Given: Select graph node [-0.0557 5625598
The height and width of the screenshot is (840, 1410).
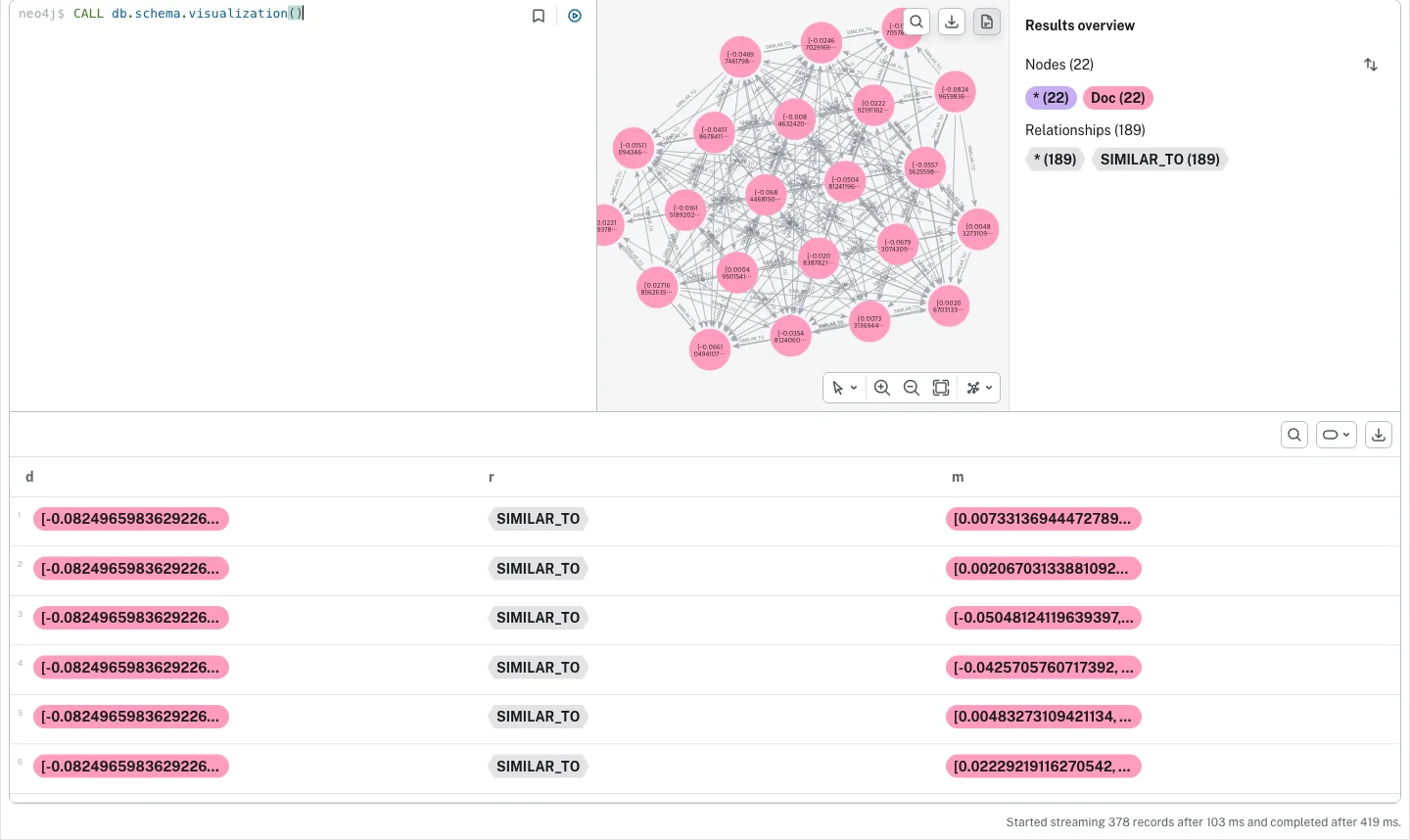Looking at the screenshot, I should coord(925,167).
